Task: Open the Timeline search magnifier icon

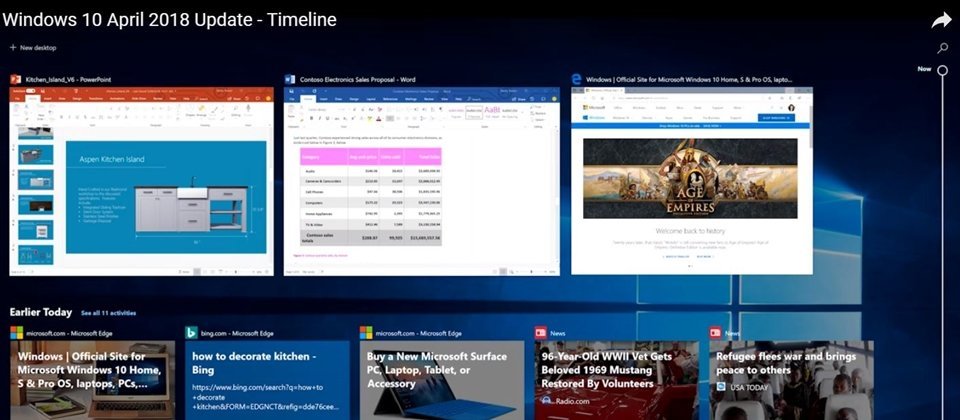Action: click(x=942, y=48)
